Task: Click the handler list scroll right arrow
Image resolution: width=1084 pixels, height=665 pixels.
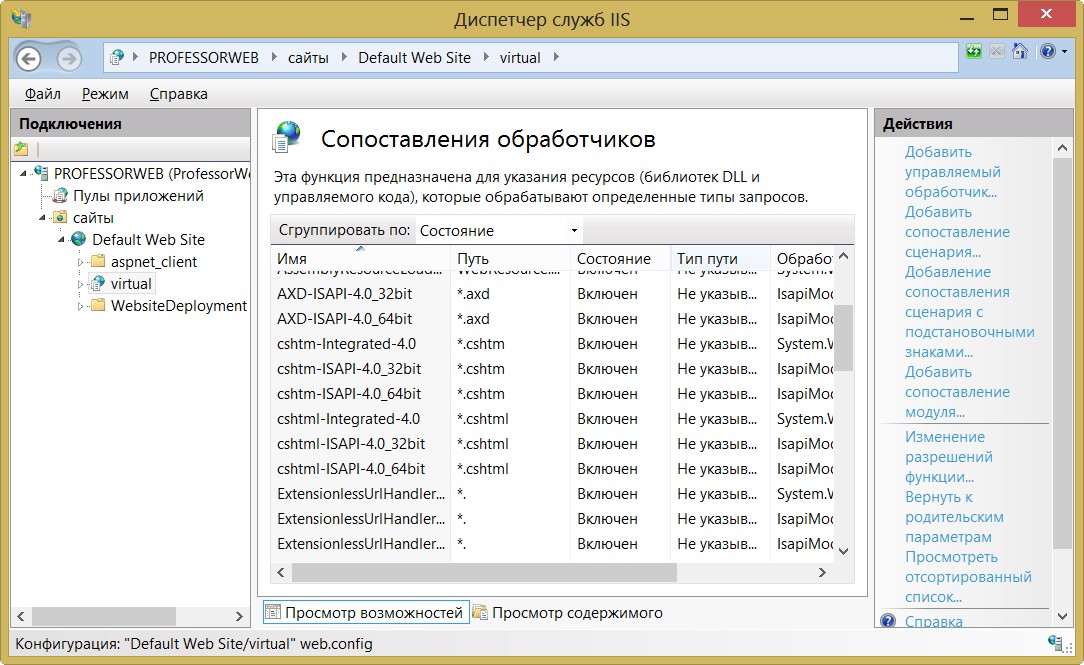Action: pyautogui.click(x=822, y=572)
